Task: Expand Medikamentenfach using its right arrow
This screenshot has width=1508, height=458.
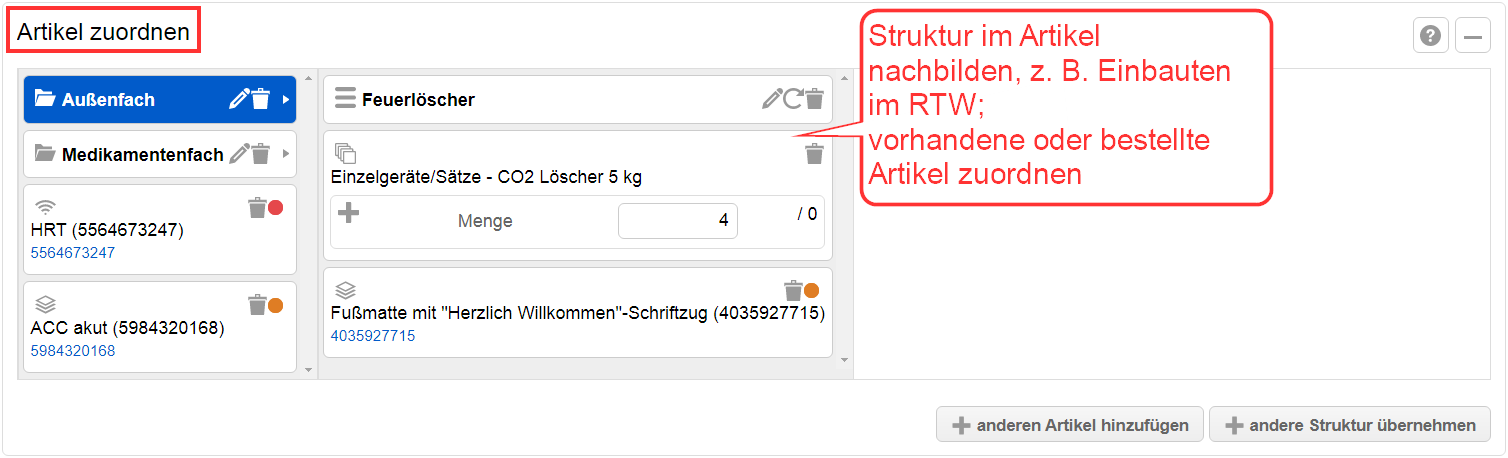Action: click(x=285, y=154)
